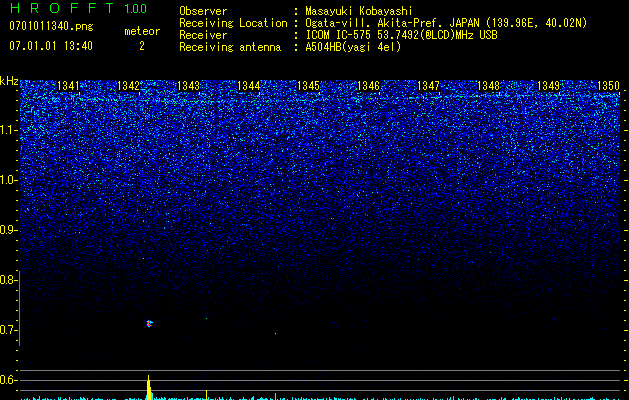
Task: Click the 1346 time marker
Action: (x=368, y=86)
